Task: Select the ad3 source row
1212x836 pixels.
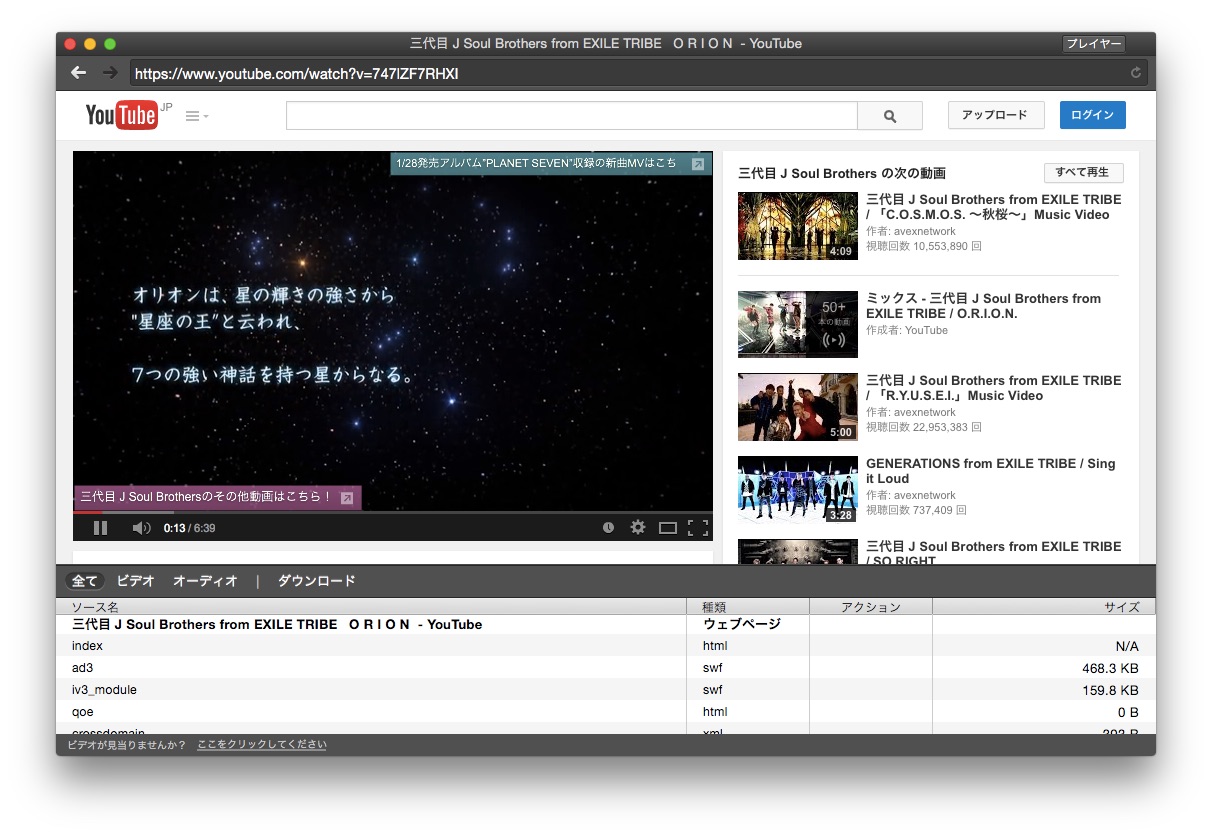Action: coord(606,668)
